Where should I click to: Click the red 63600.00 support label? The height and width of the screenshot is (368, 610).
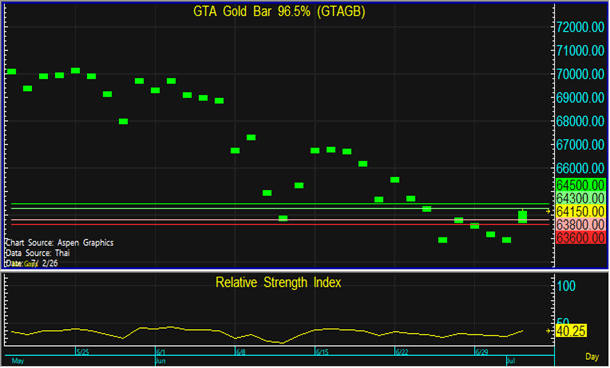pos(580,238)
